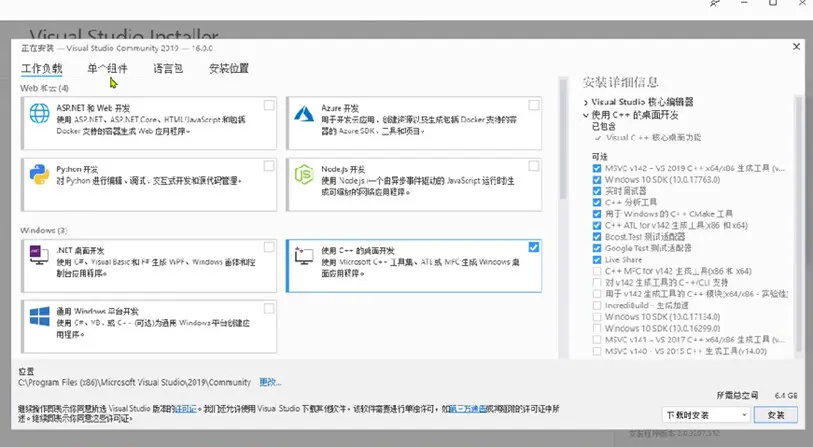
Task: Click the workloads list scrollbar
Action: (x=563, y=140)
